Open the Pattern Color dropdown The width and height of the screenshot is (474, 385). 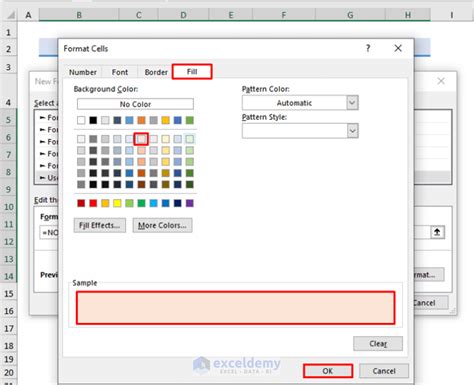point(352,103)
